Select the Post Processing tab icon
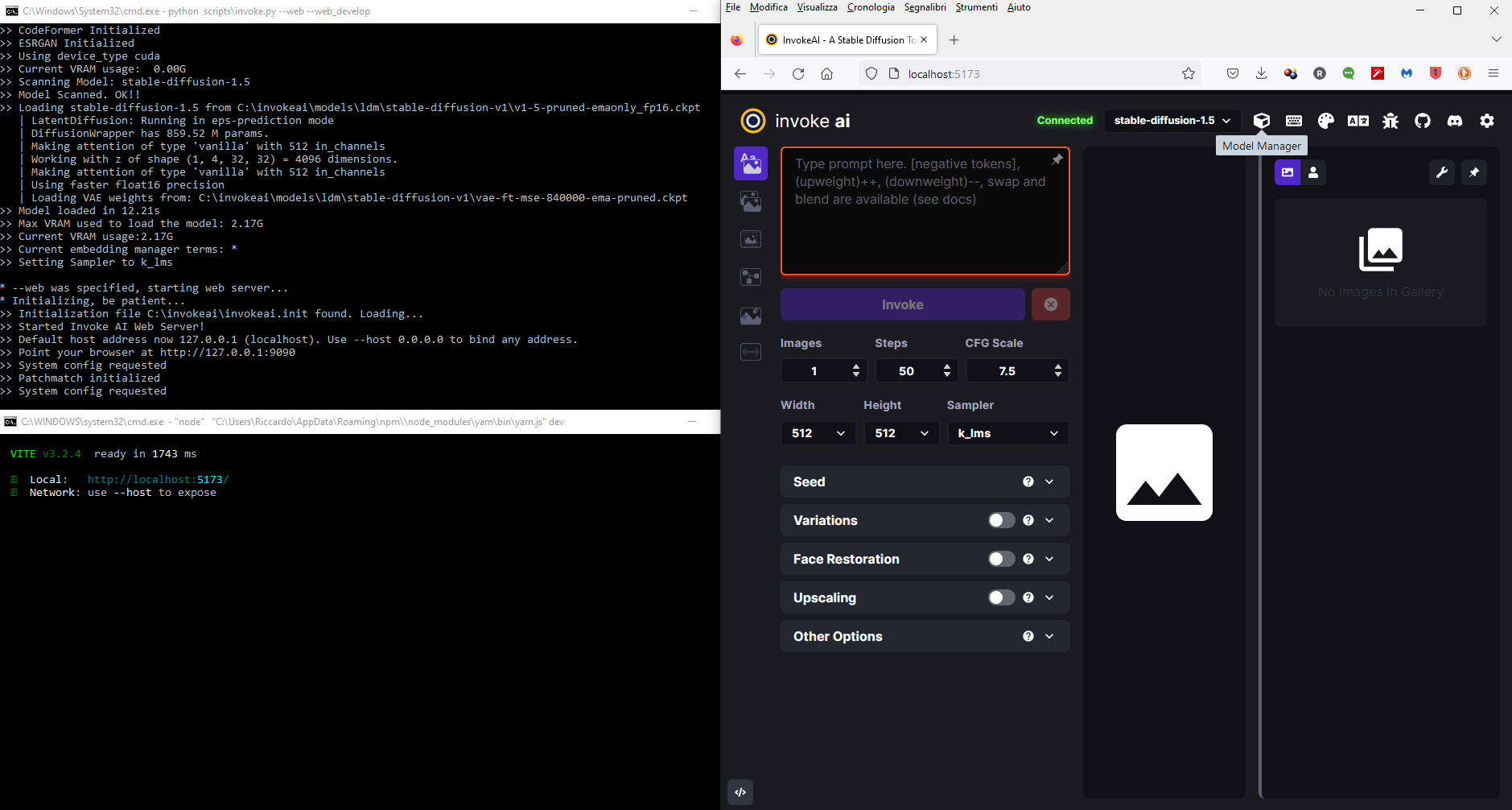 (751, 315)
